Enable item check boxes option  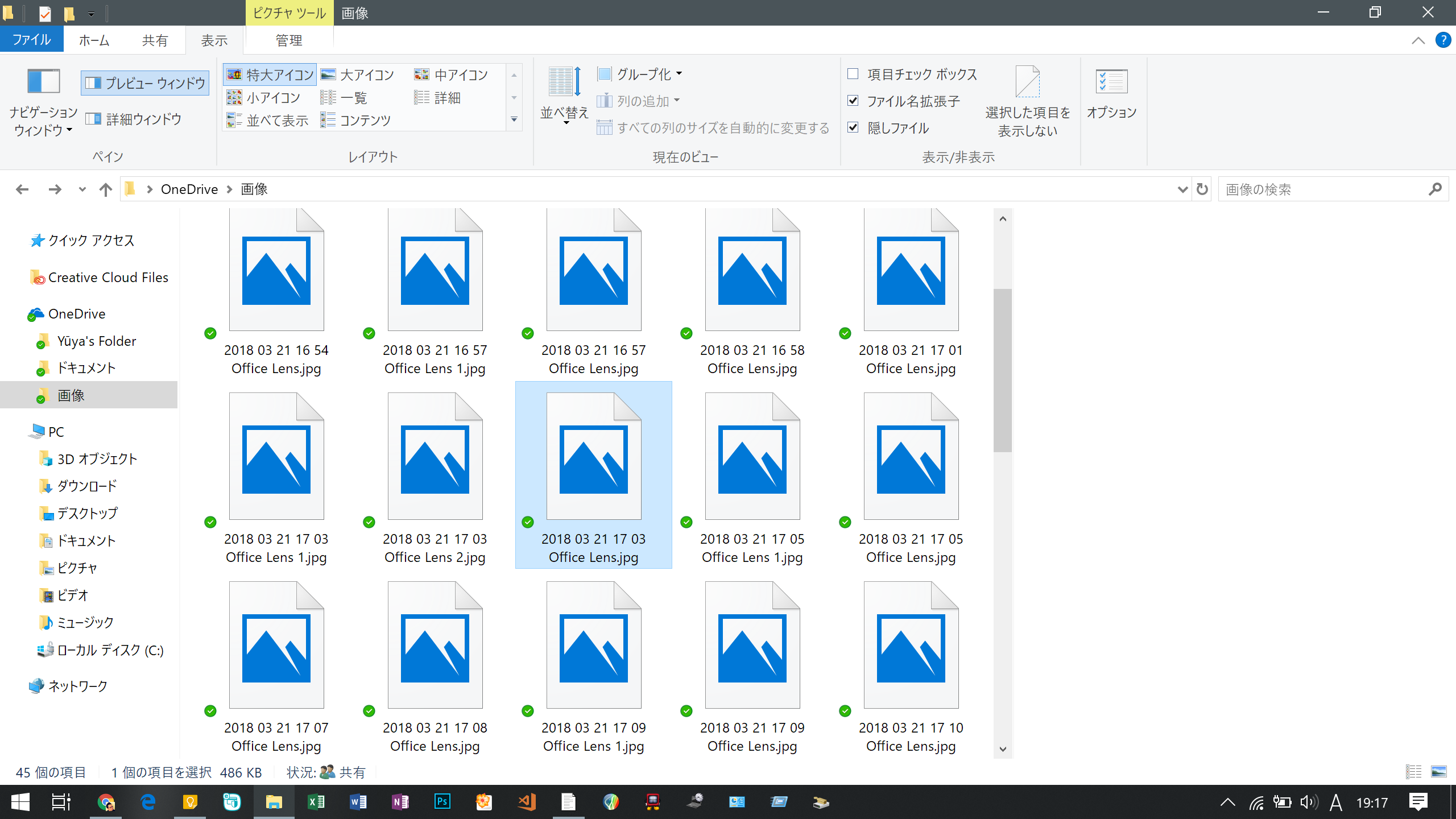[x=853, y=74]
